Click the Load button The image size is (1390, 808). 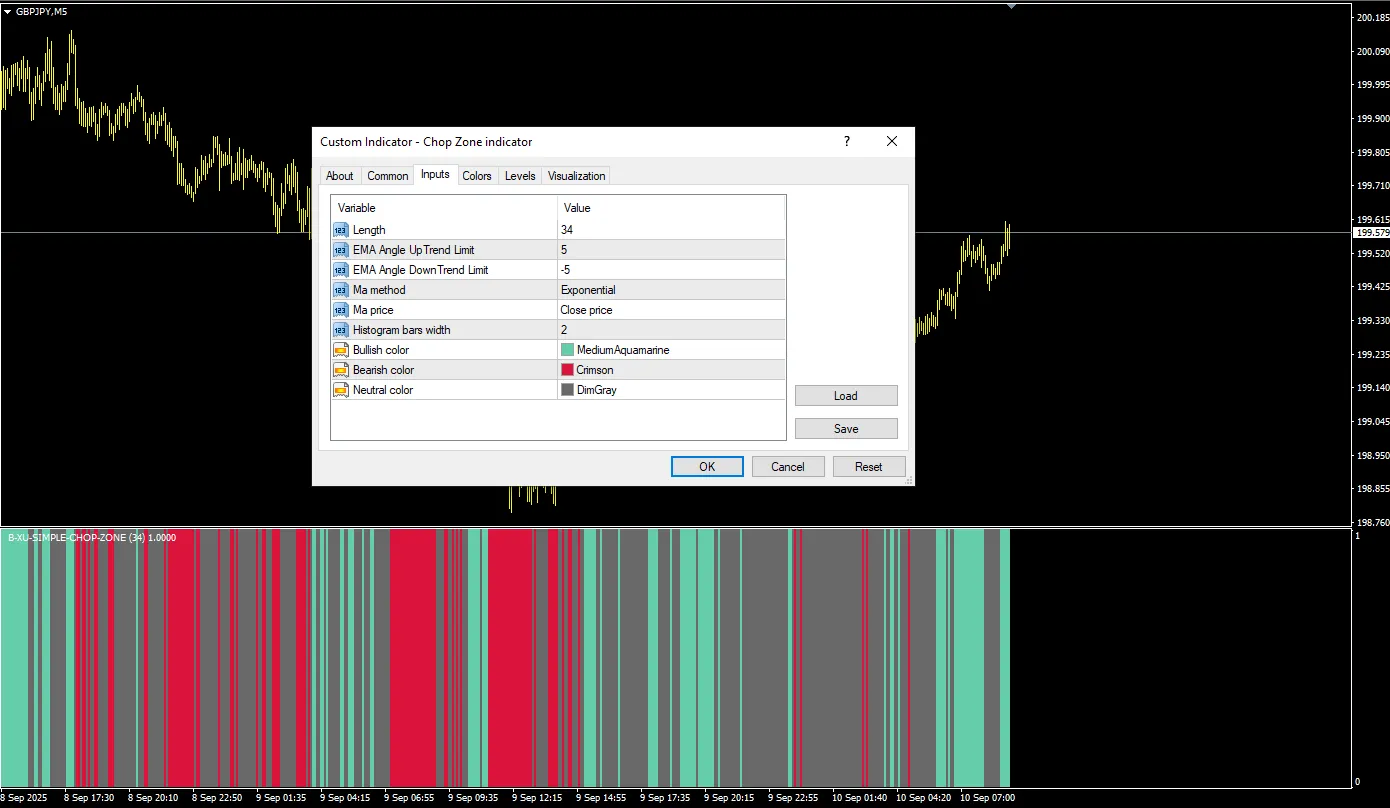pyautogui.click(x=846, y=396)
